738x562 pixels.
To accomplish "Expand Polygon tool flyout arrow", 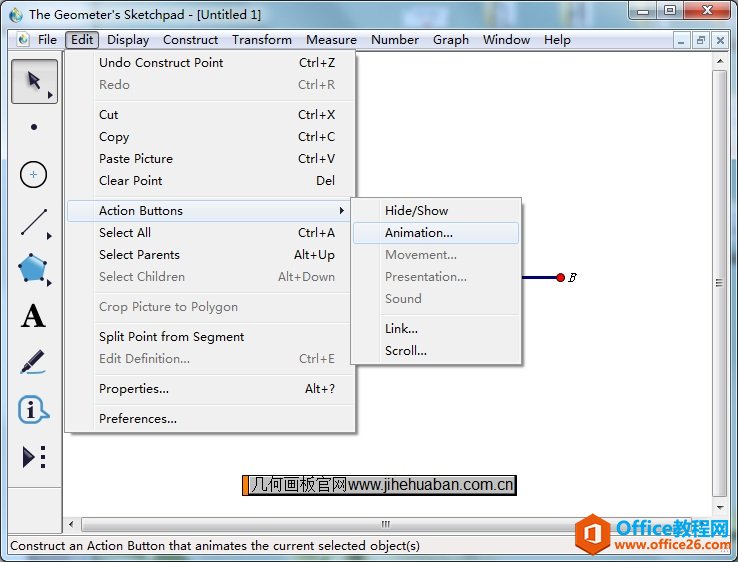I will coord(49,283).
